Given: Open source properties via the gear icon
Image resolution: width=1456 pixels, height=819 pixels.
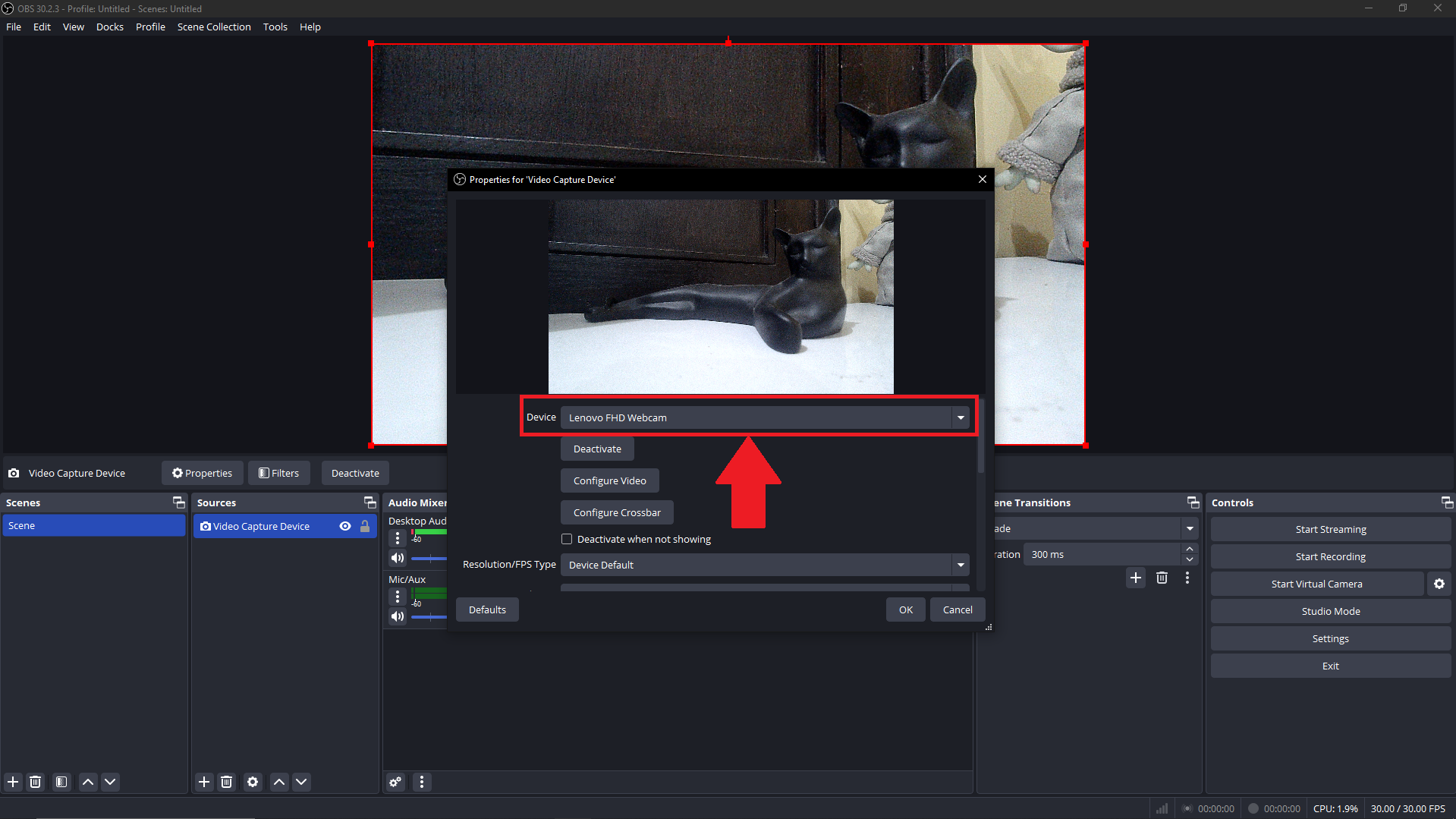Looking at the screenshot, I should (x=253, y=782).
